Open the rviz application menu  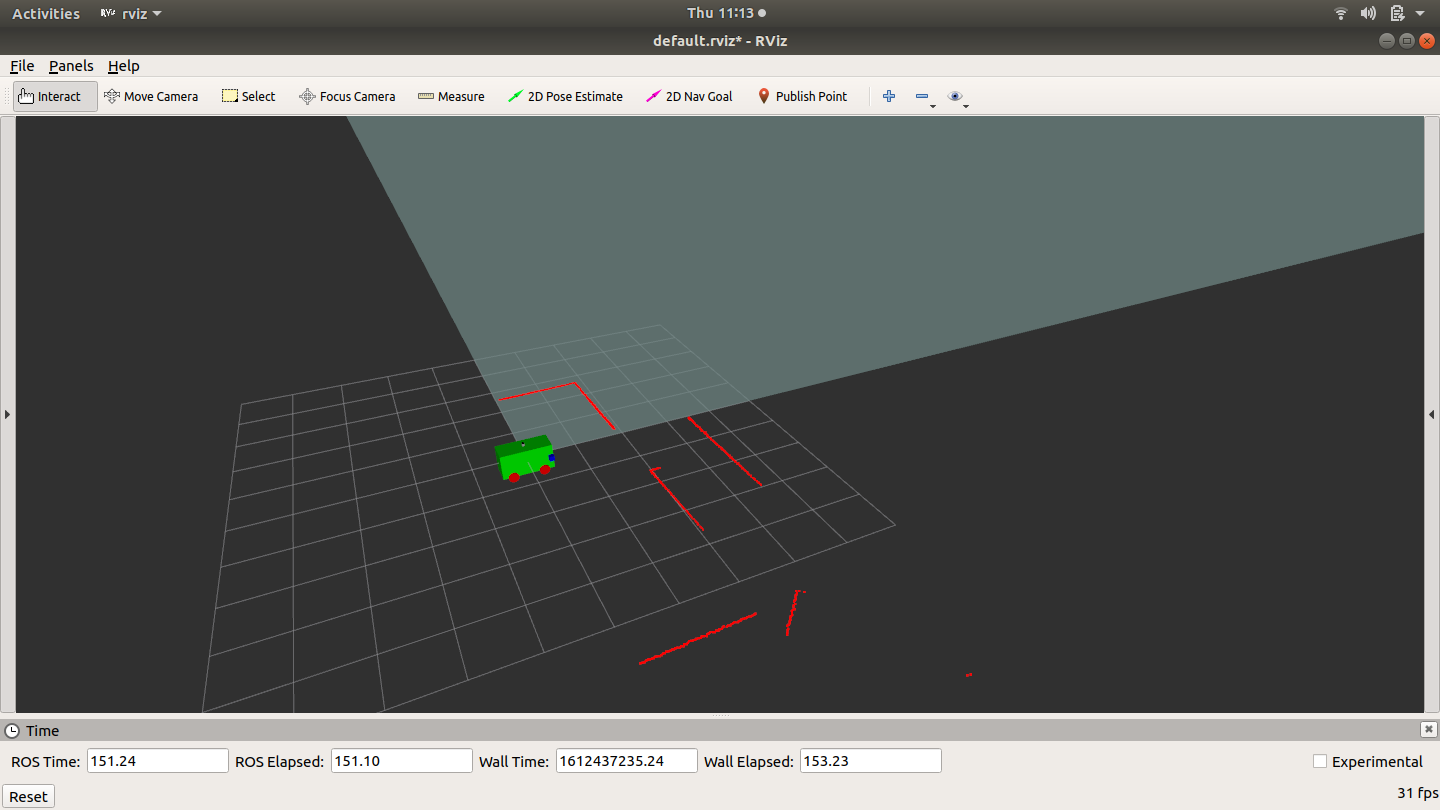[131, 13]
